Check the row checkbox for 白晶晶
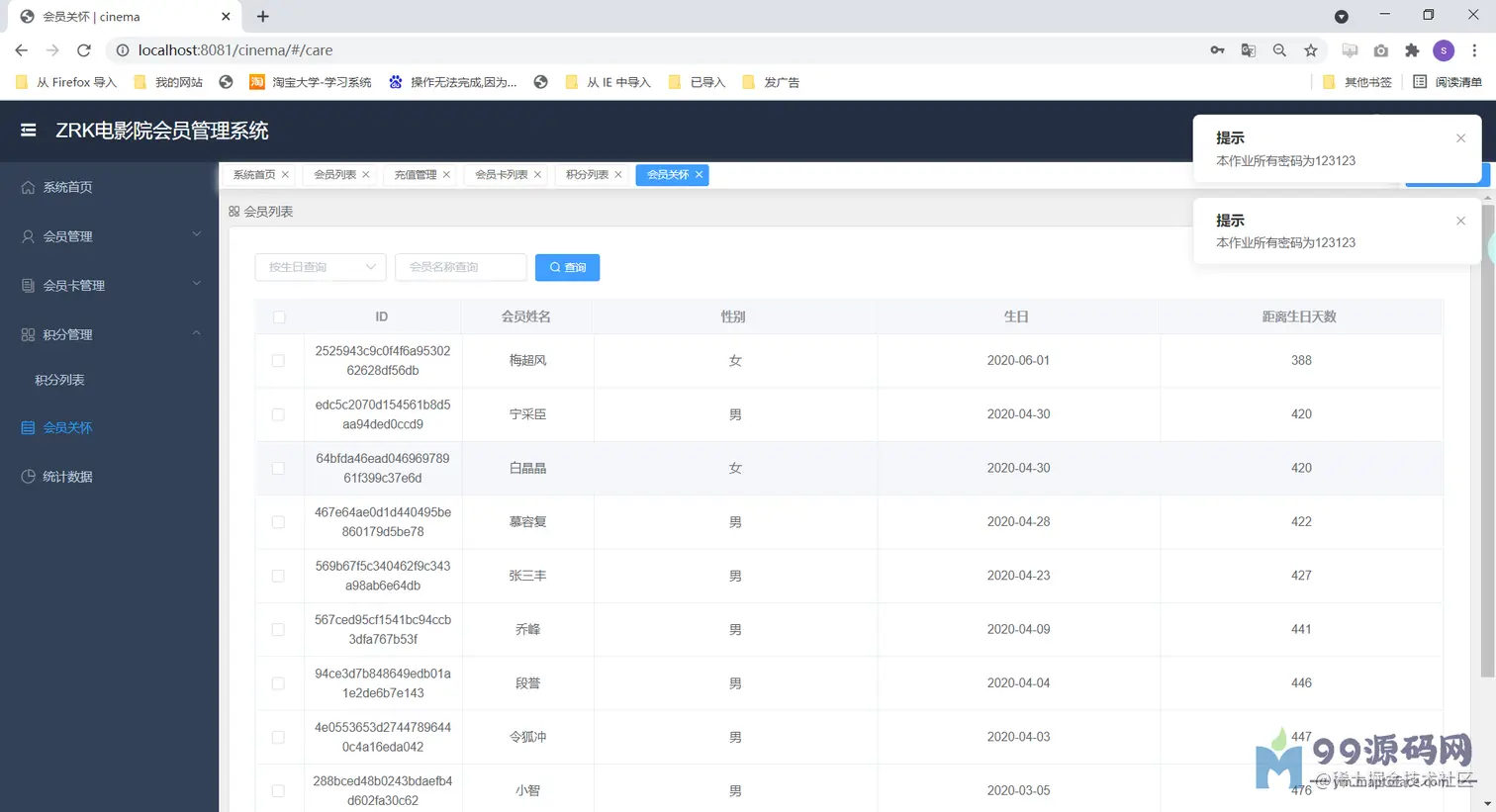Viewport: 1496px width, 812px height. 278,469
